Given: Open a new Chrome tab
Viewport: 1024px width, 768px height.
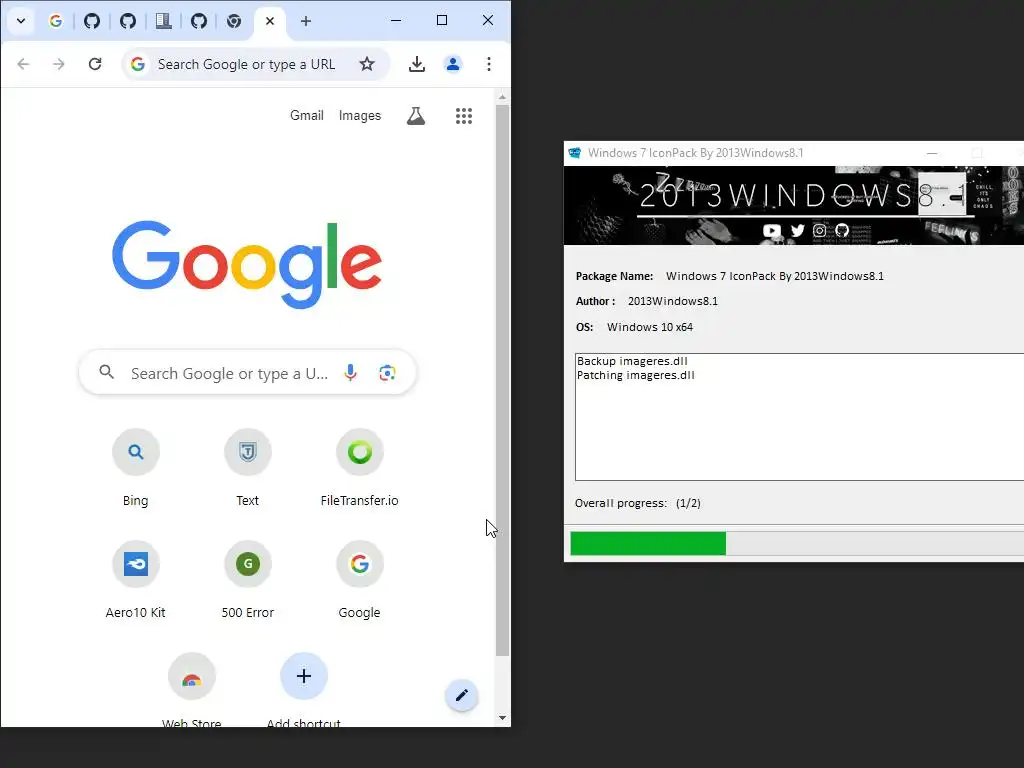Looking at the screenshot, I should click(306, 21).
